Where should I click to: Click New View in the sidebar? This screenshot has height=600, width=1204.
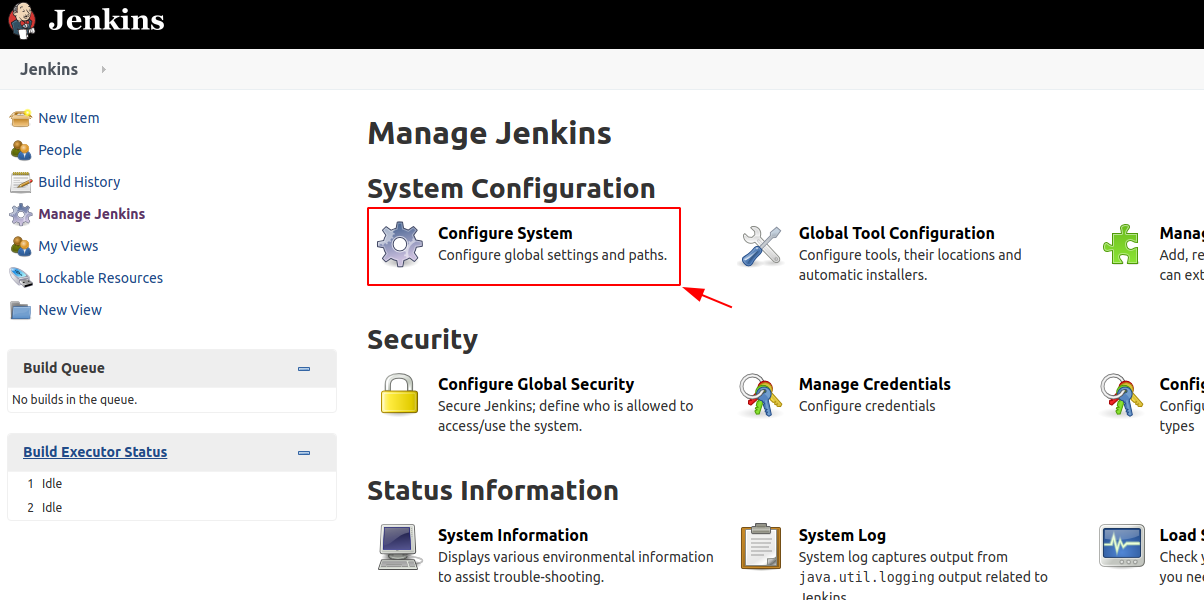click(70, 310)
